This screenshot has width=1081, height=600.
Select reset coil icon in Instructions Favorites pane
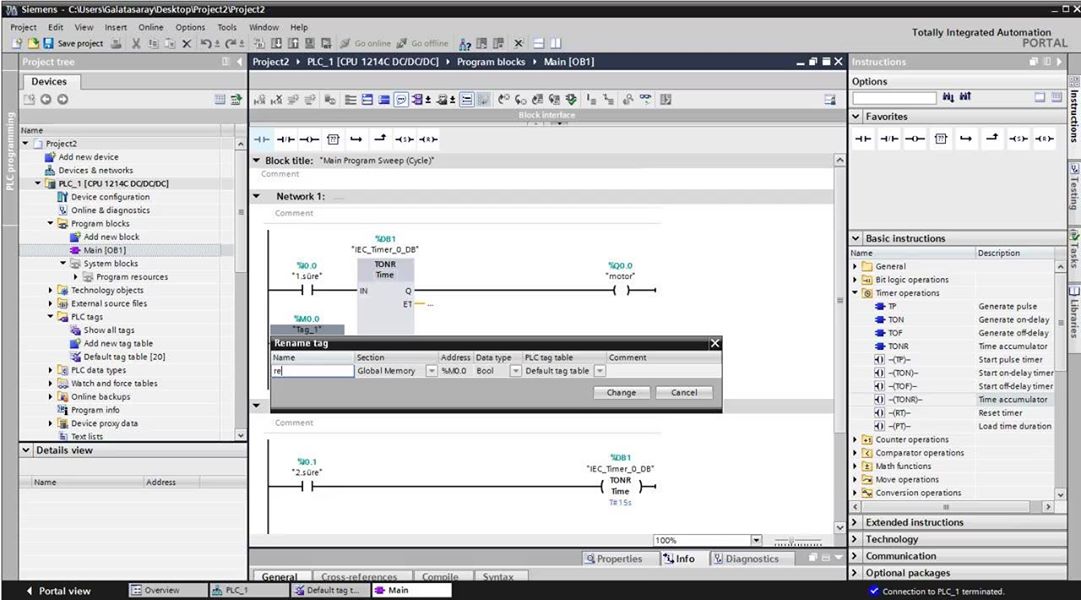pyautogui.click(x=1044, y=139)
